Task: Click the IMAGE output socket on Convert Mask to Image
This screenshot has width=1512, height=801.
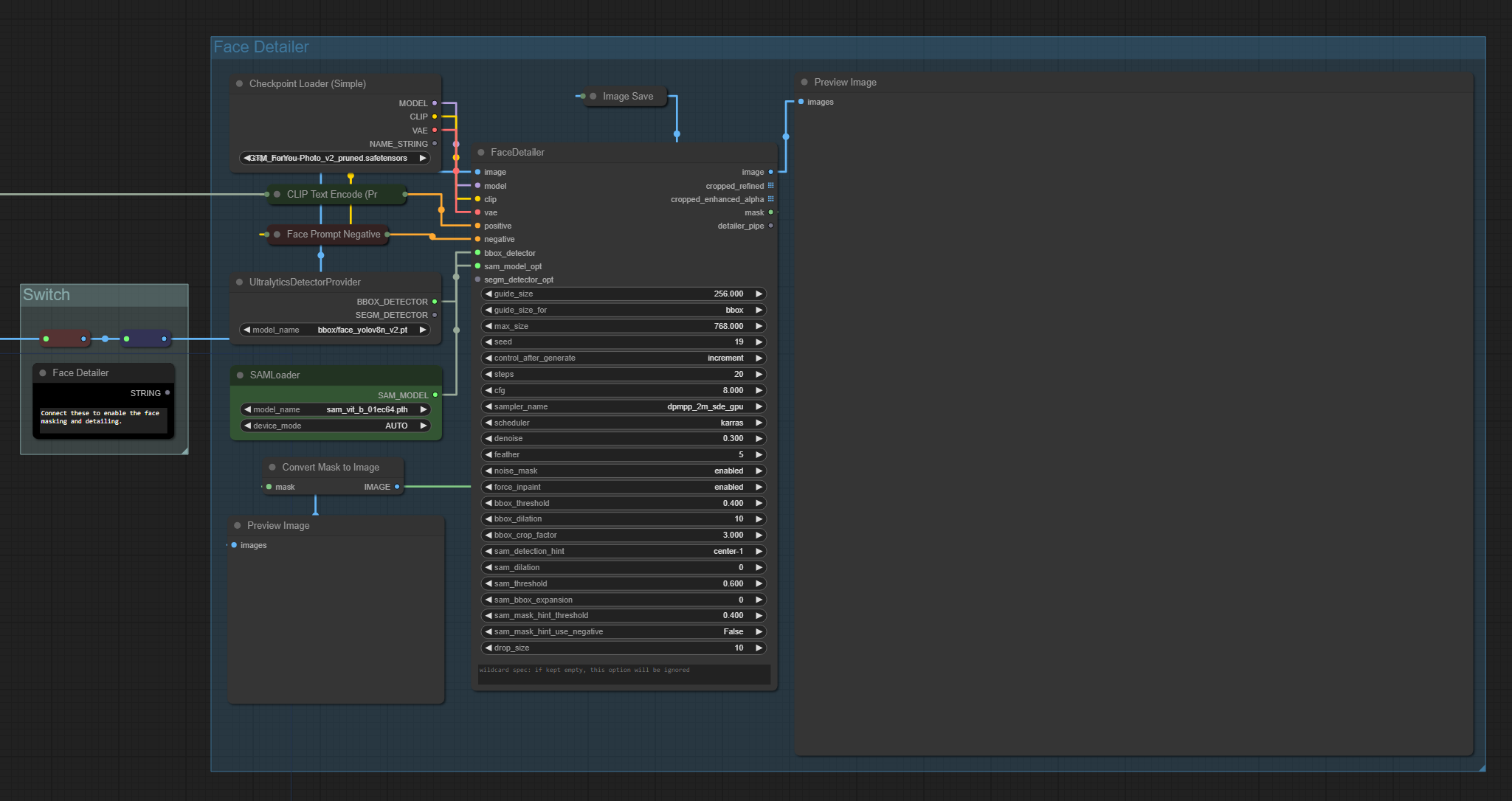Action: [398, 487]
